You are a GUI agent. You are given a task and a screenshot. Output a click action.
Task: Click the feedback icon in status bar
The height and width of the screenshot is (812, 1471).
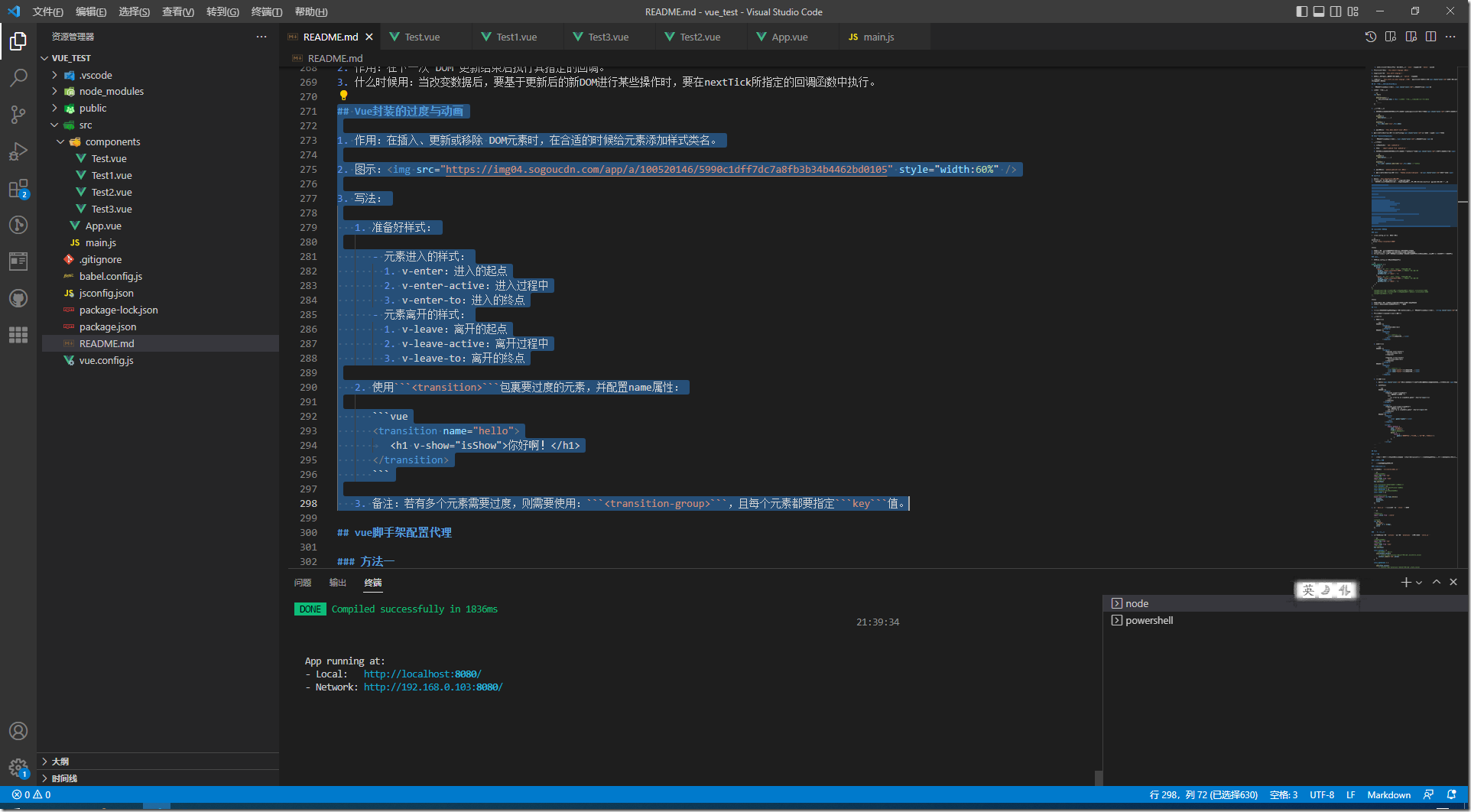(1428, 795)
